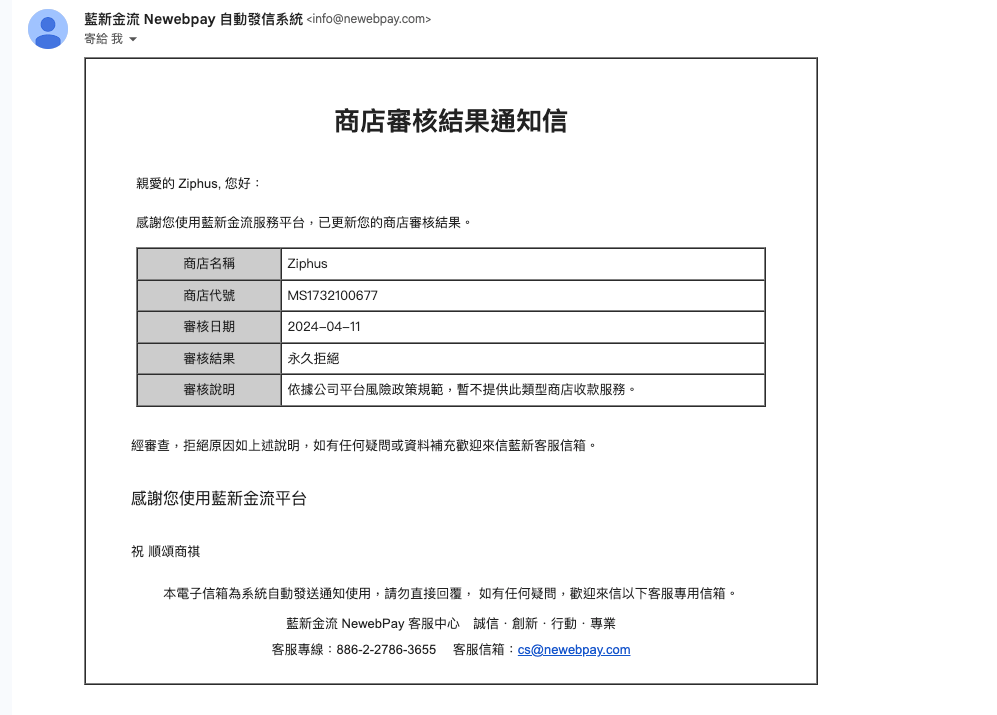997x715 pixels.
Task: Click the 審核結果 table label
Action: (209, 358)
